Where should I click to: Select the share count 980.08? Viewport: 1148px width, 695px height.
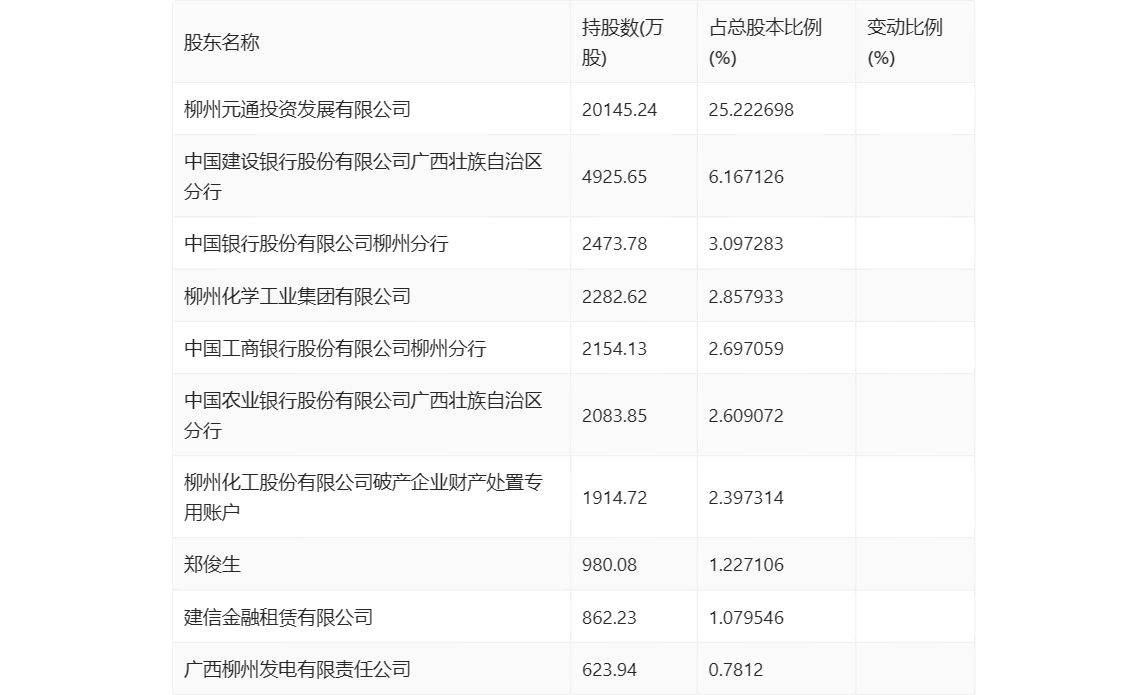coord(609,565)
